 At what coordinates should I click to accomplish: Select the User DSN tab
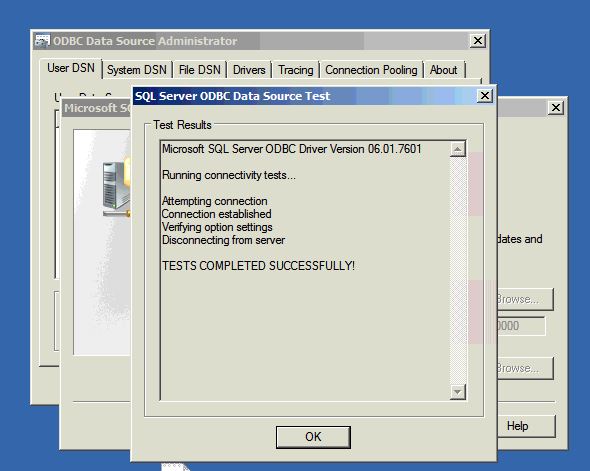pyautogui.click(x=71, y=68)
